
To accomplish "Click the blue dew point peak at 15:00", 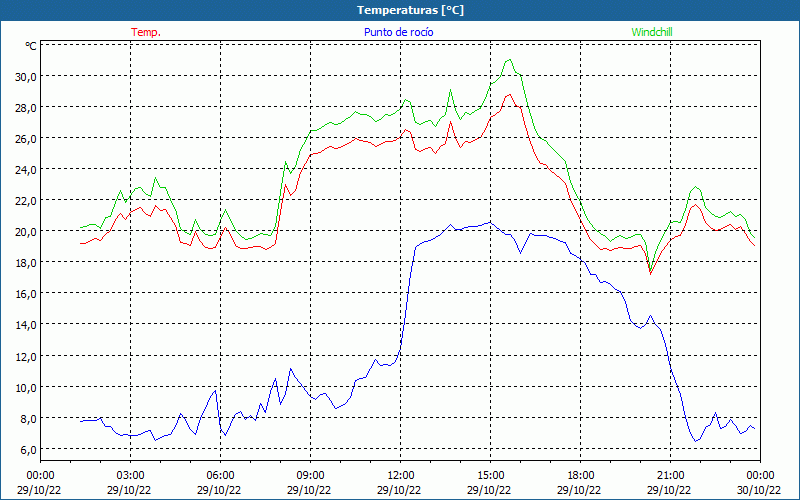I will point(490,222).
